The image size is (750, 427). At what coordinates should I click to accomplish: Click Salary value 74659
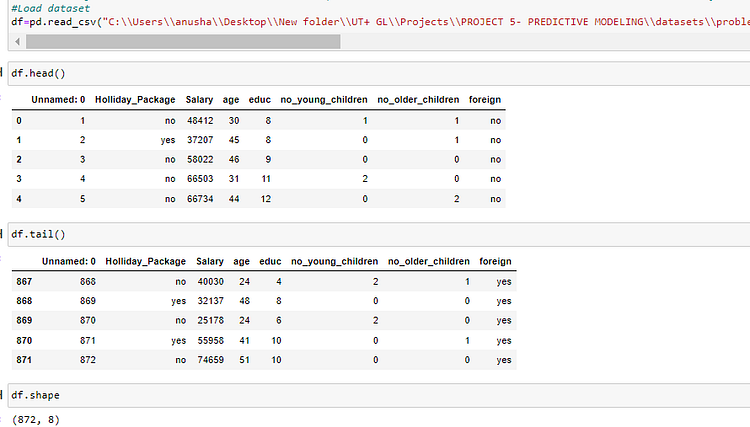210,360
